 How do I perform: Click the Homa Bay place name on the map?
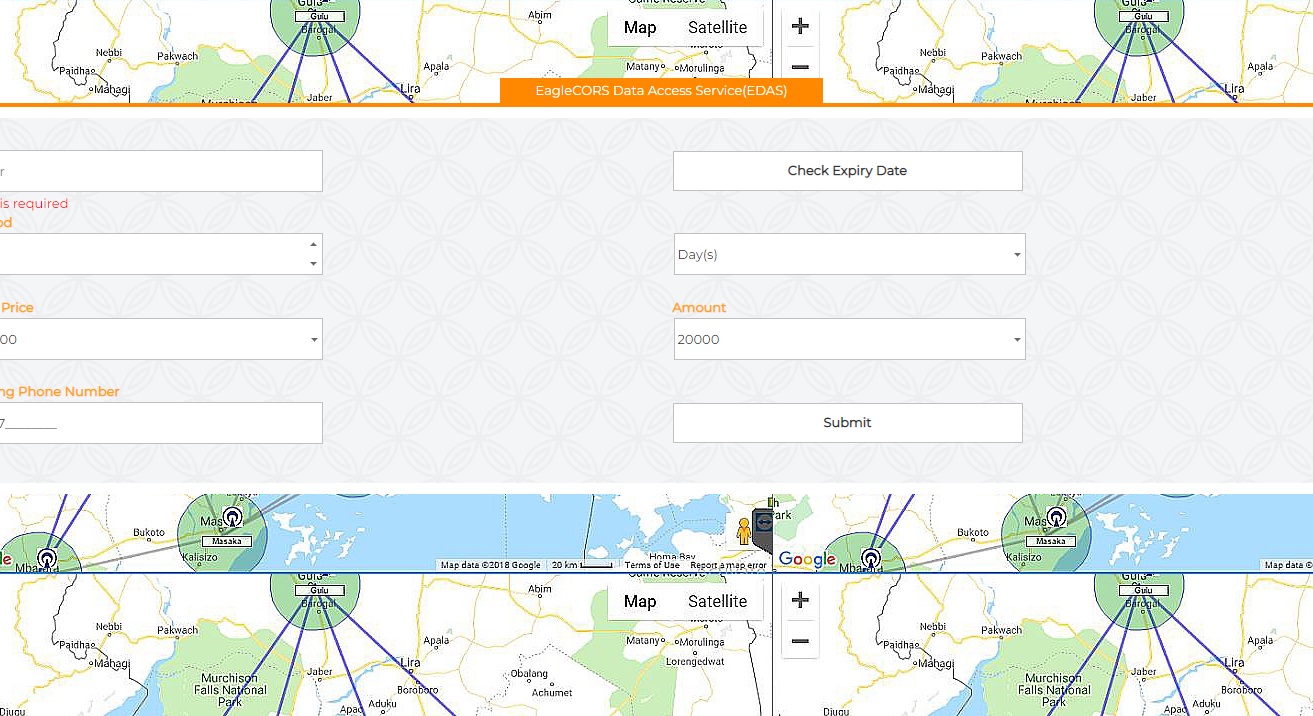(672, 556)
